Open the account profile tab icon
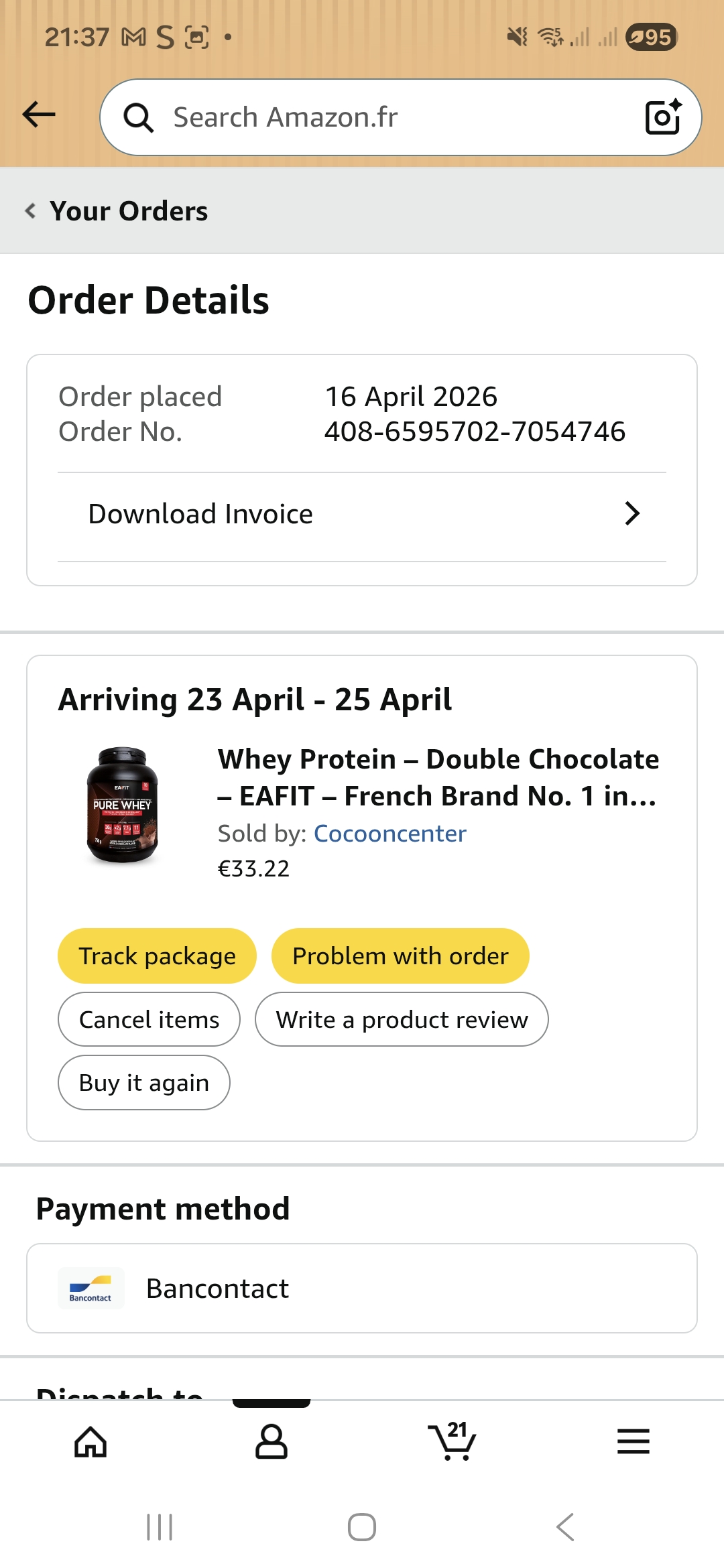The width and height of the screenshot is (724, 1568). pyautogui.click(x=271, y=1442)
